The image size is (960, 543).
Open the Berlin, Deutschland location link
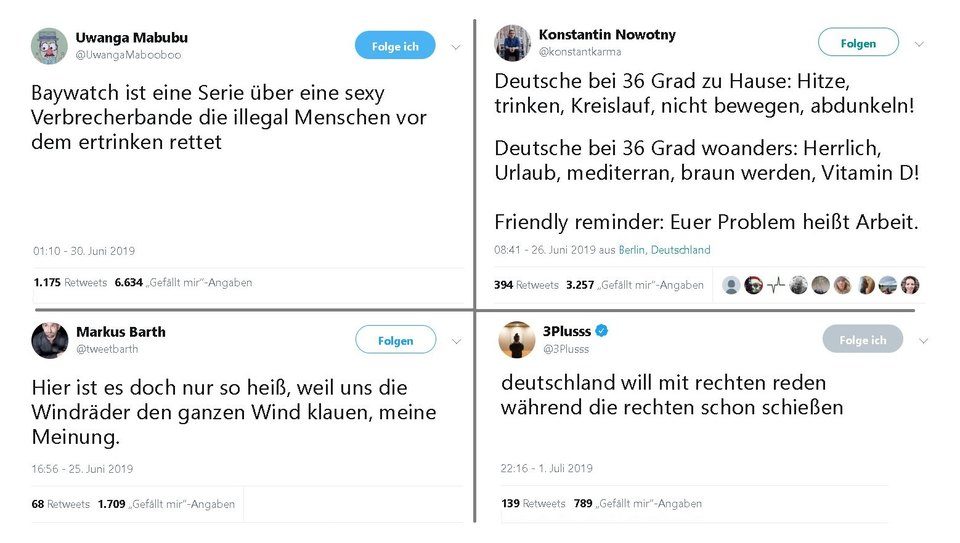(x=664, y=250)
